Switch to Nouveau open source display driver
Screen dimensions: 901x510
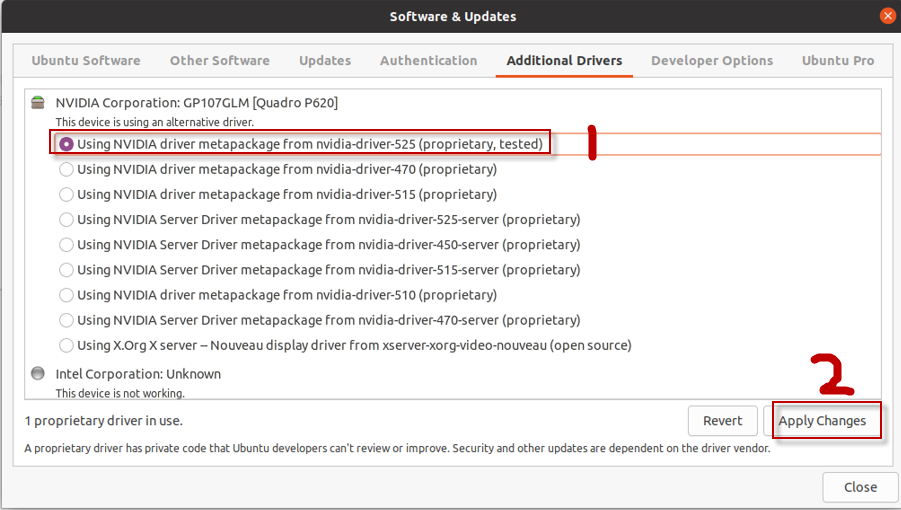point(67,345)
